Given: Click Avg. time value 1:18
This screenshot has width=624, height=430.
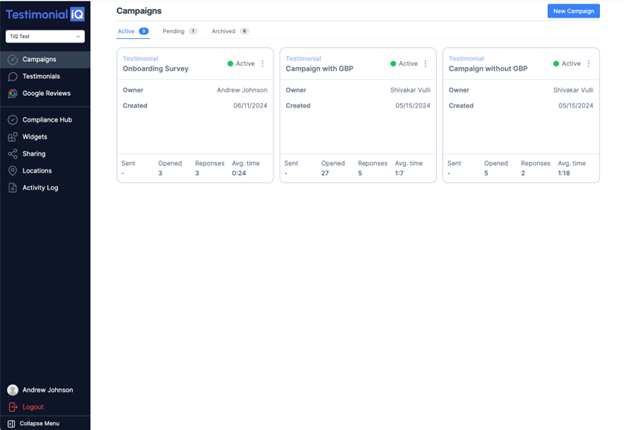Looking at the screenshot, I should 564,173.
